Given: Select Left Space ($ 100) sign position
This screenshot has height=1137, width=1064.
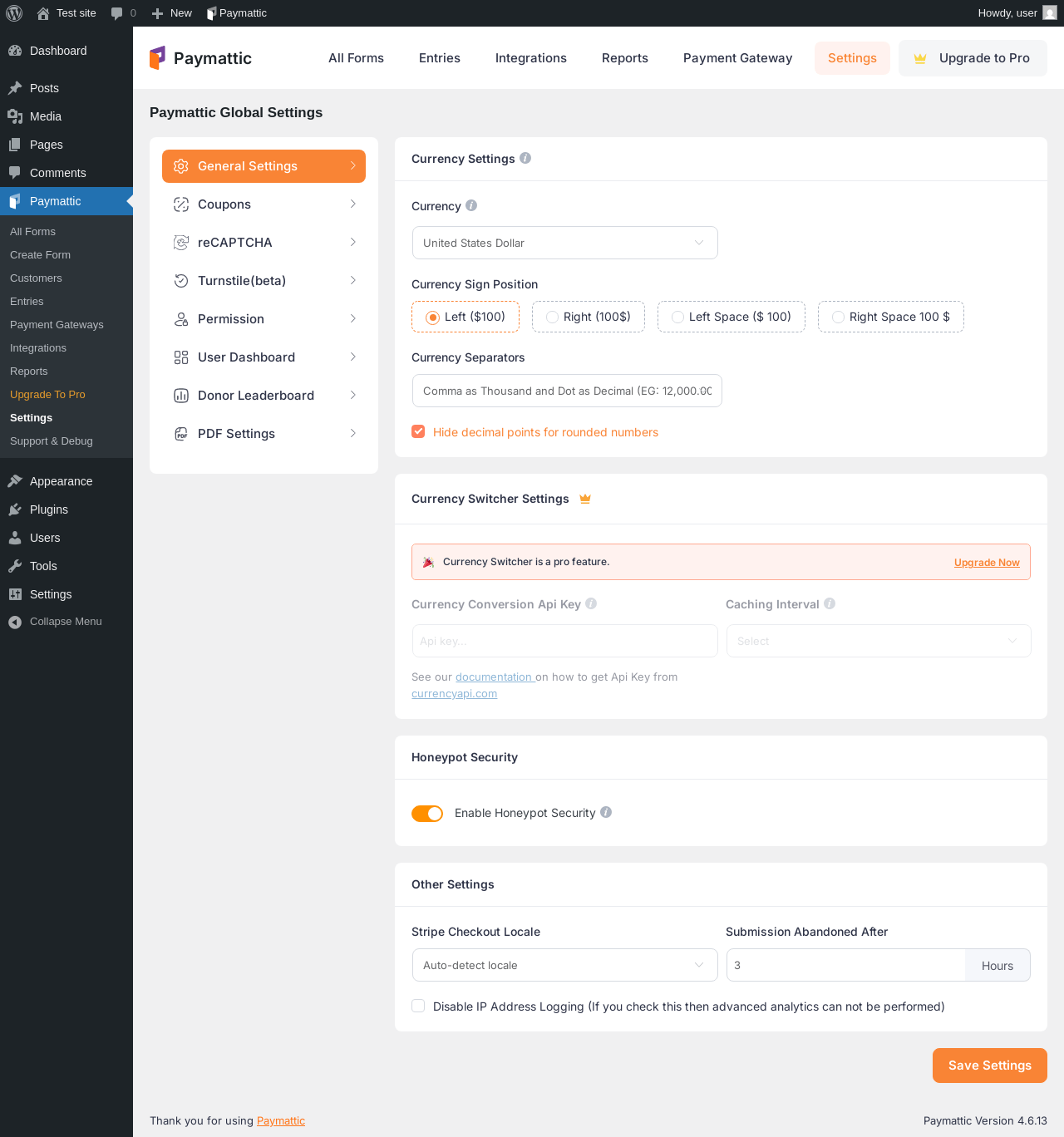Looking at the screenshot, I should pyautogui.click(x=731, y=317).
